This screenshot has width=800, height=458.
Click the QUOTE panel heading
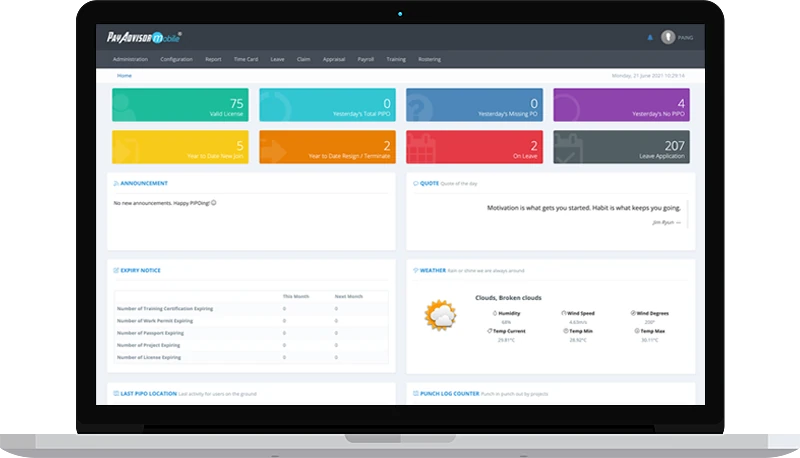pos(429,183)
